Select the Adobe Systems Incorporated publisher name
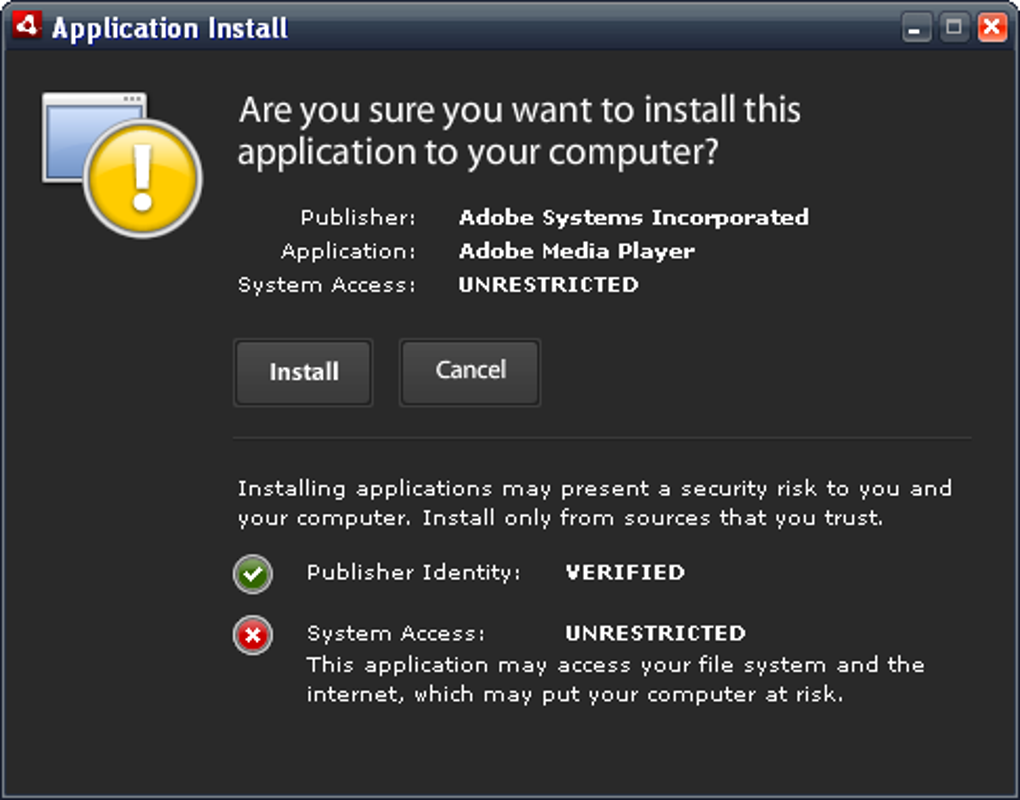 (x=633, y=217)
